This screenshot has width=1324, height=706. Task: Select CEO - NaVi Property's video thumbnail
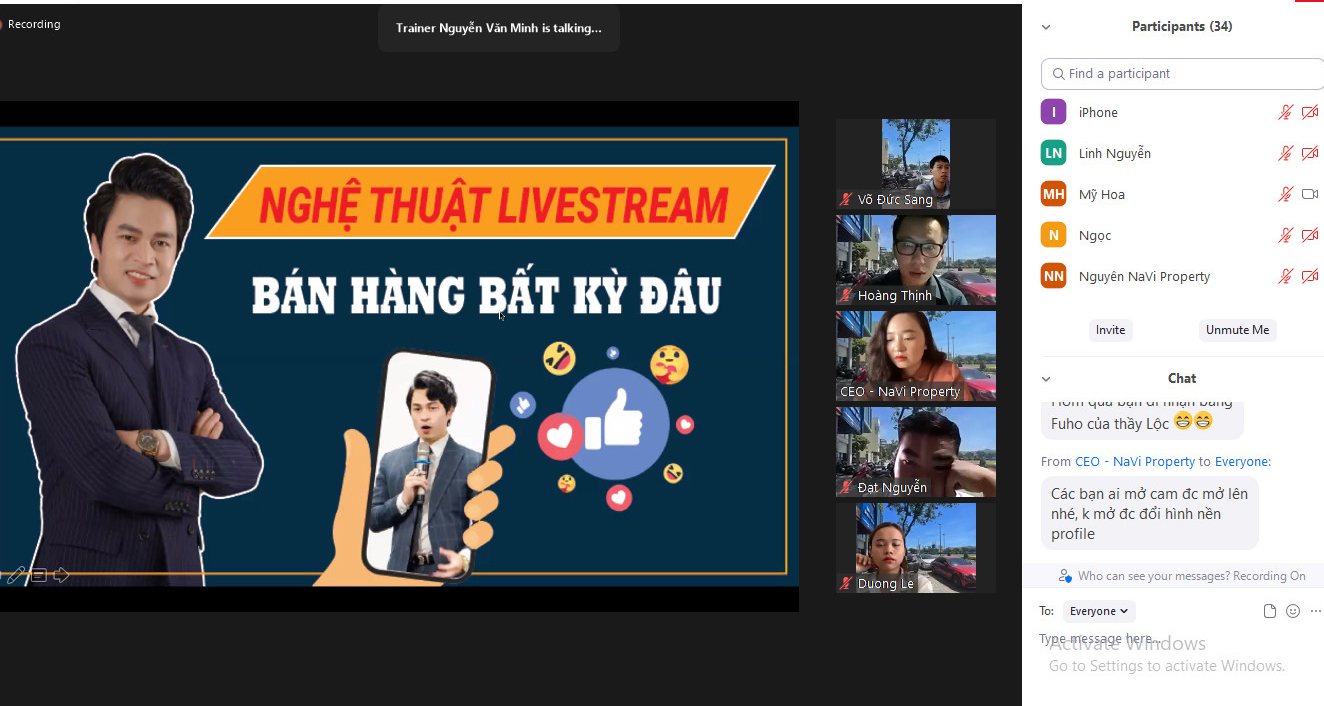click(916, 356)
